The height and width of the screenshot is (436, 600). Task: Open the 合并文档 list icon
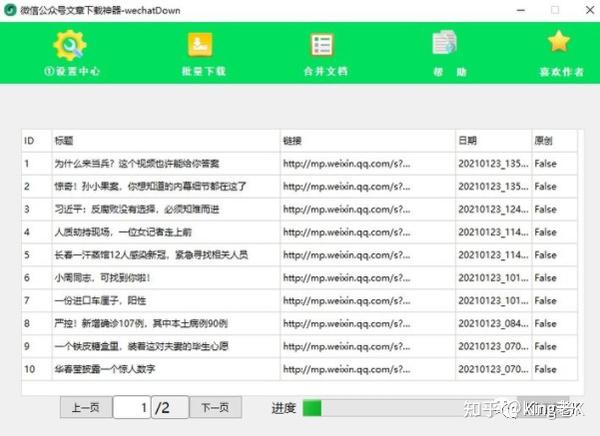(x=322, y=45)
